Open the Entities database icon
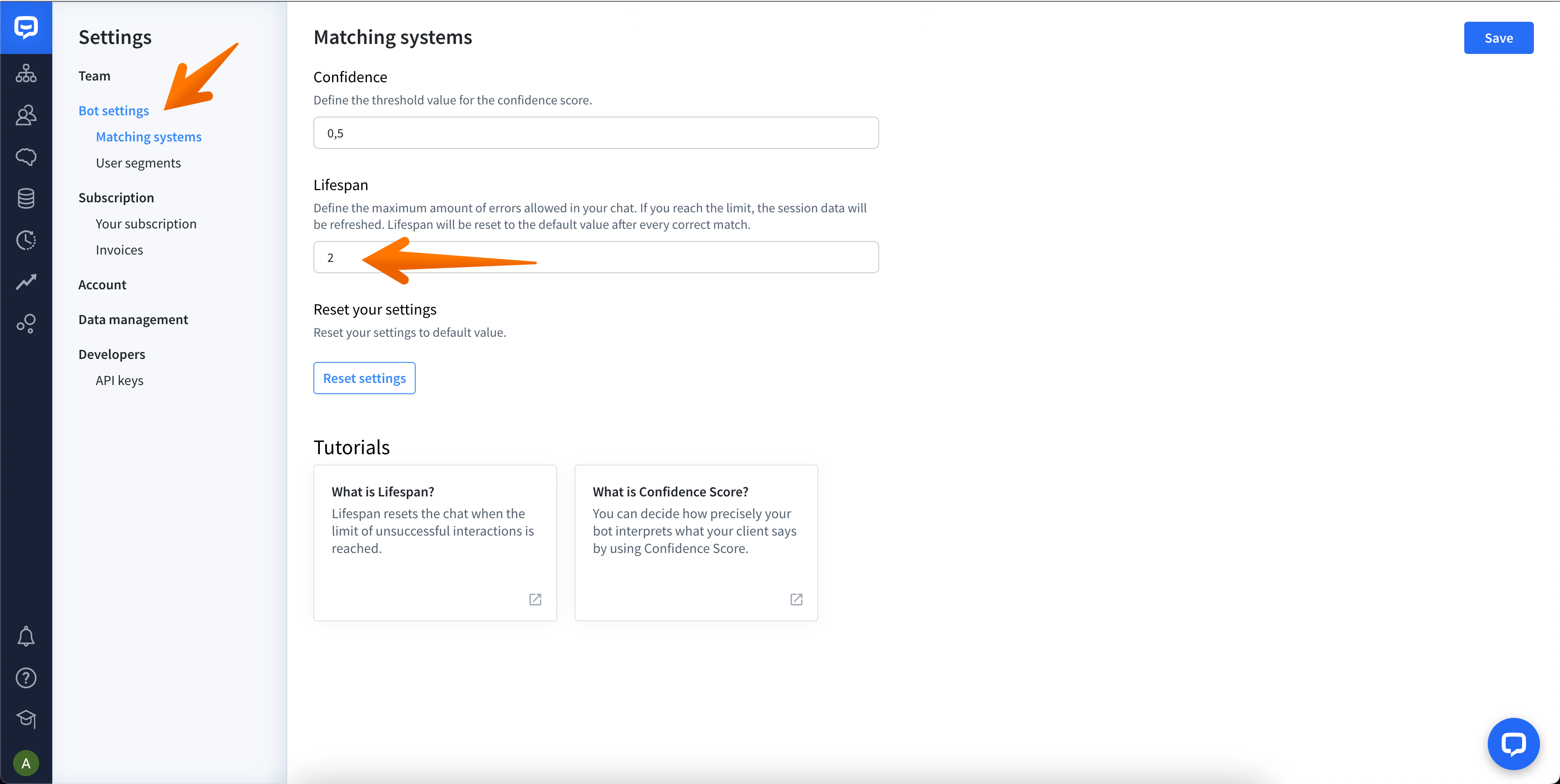 (26, 198)
